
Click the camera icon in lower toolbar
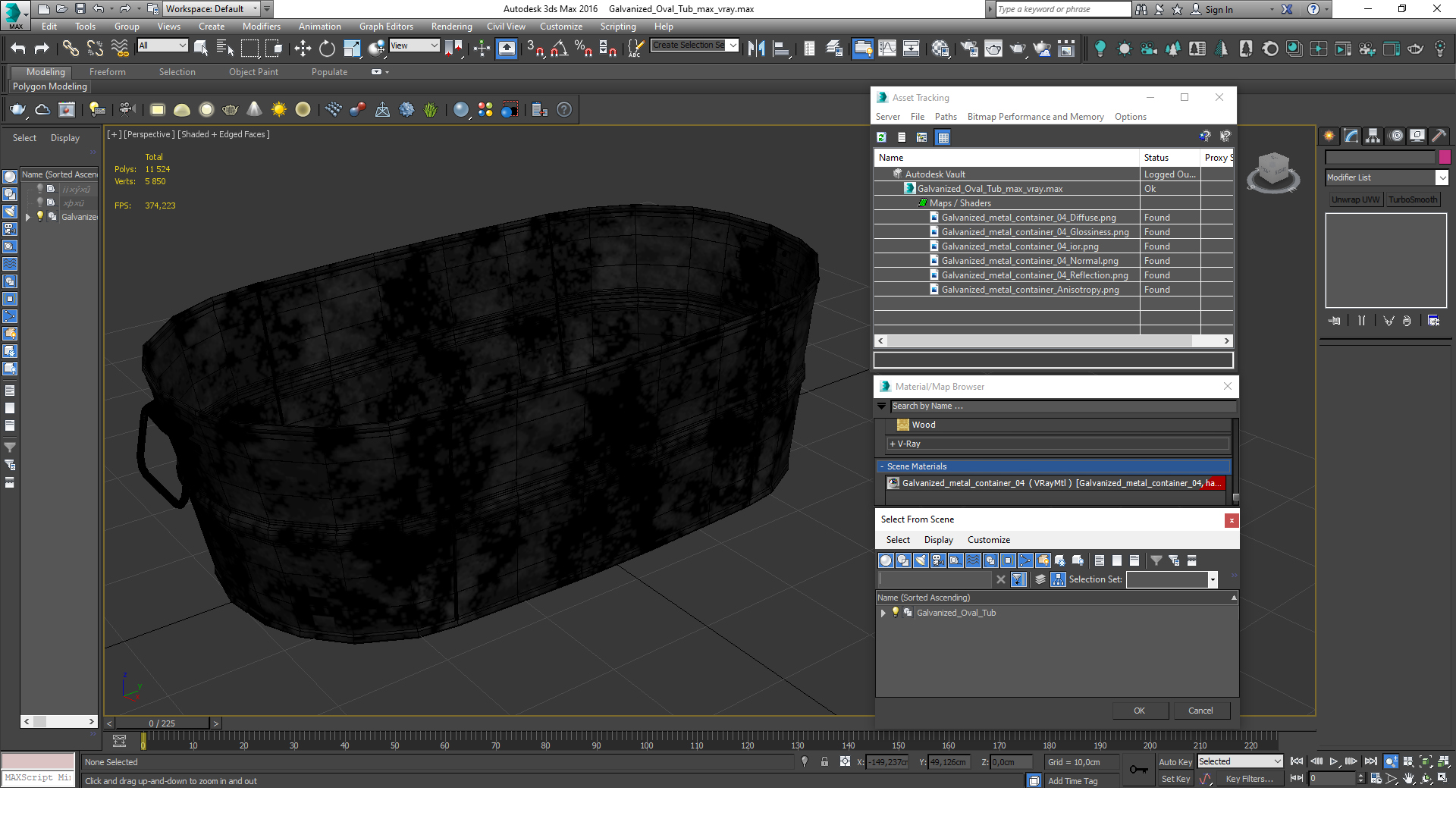126,110
